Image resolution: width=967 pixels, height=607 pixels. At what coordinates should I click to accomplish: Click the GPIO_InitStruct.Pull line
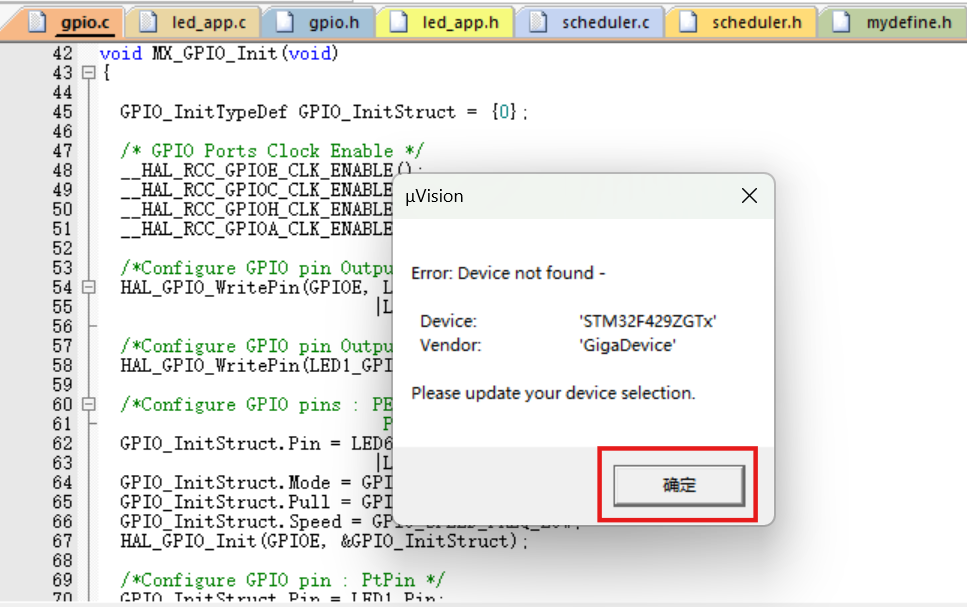point(257,502)
